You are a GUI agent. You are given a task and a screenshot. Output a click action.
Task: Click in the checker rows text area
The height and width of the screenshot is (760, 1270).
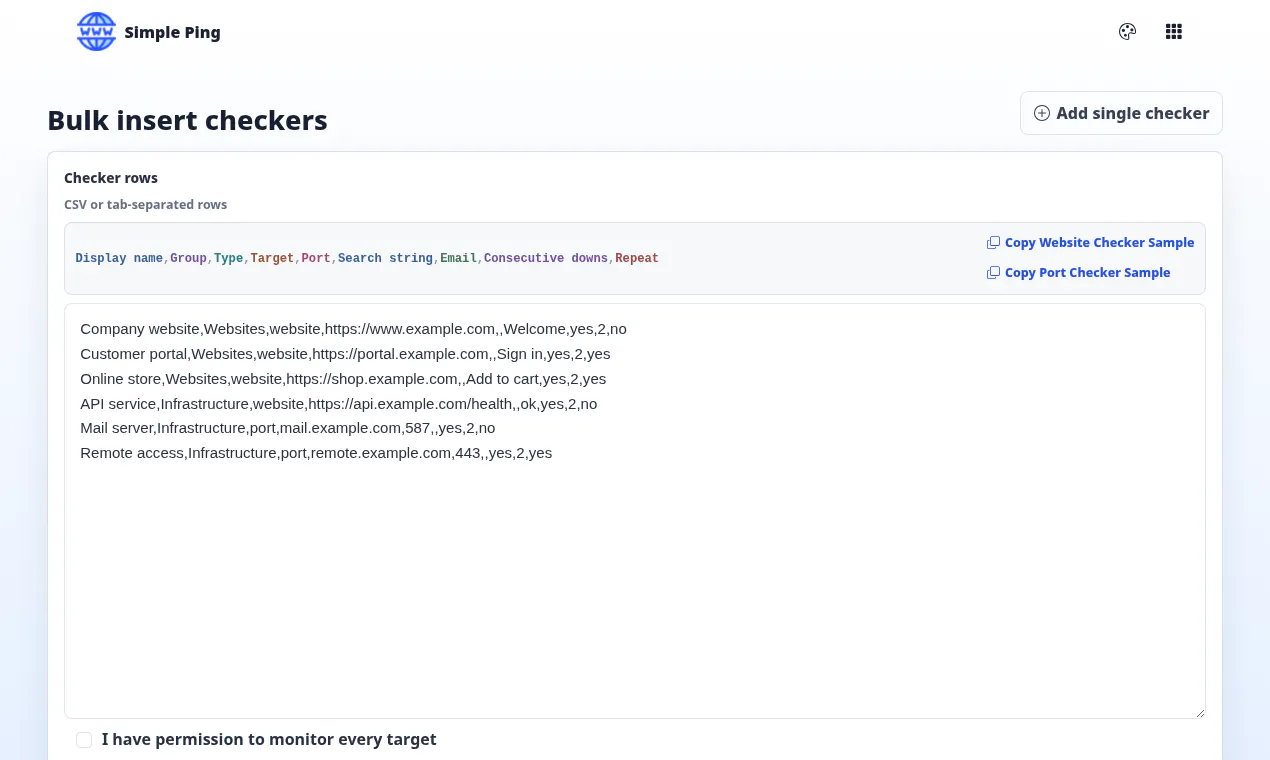click(x=635, y=511)
